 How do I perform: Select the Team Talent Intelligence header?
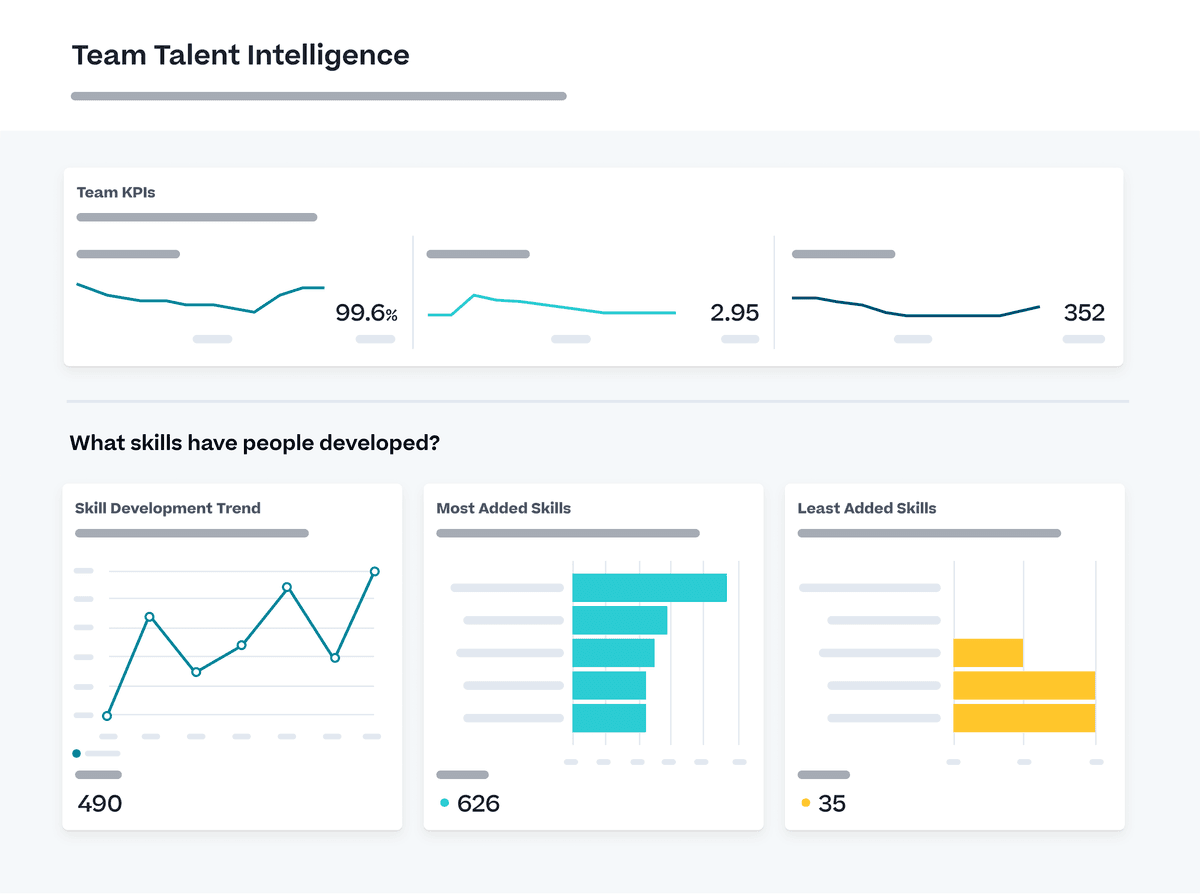240,55
